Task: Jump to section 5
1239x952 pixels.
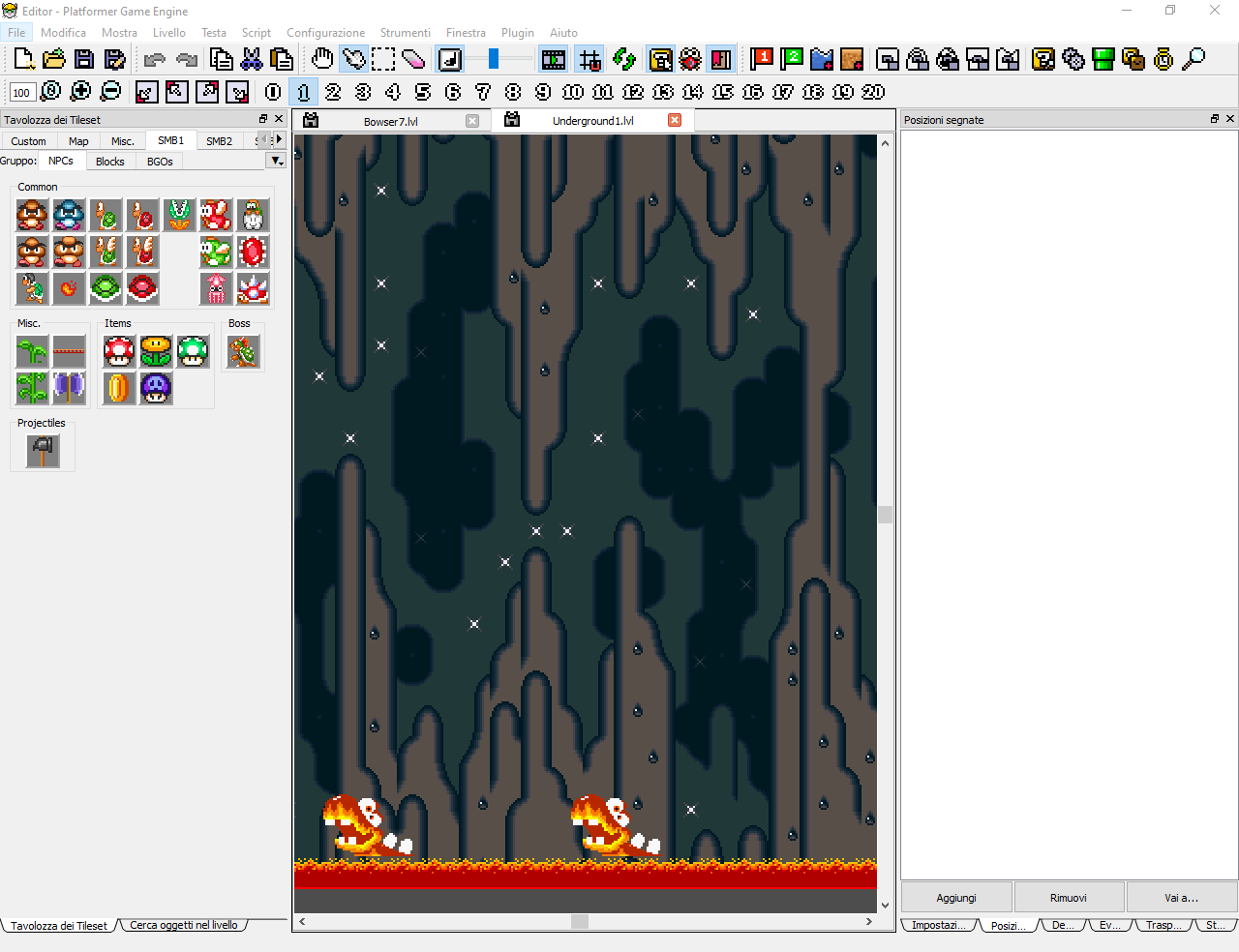Action: [423, 92]
